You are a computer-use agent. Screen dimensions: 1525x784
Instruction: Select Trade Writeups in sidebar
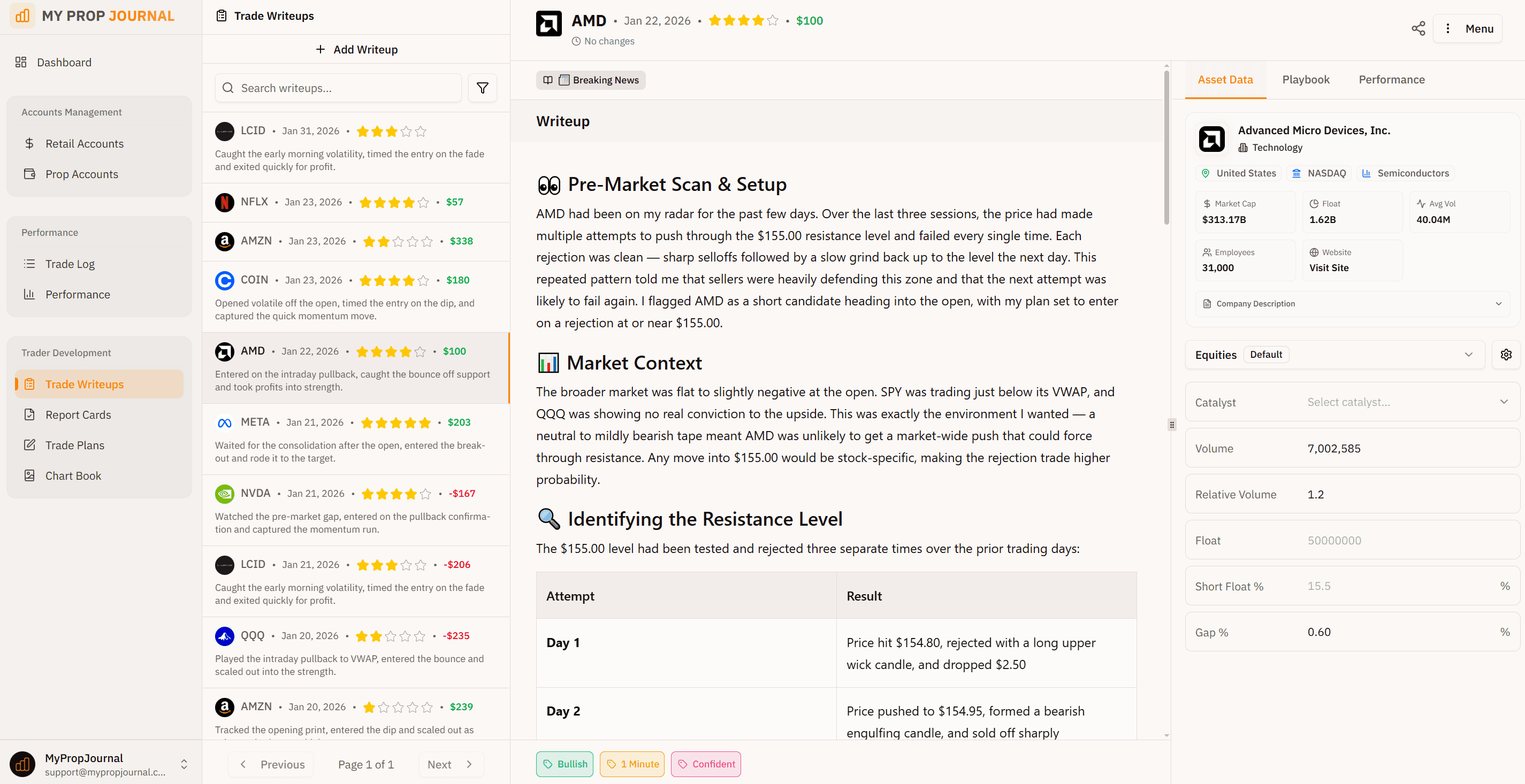tap(100, 384)
